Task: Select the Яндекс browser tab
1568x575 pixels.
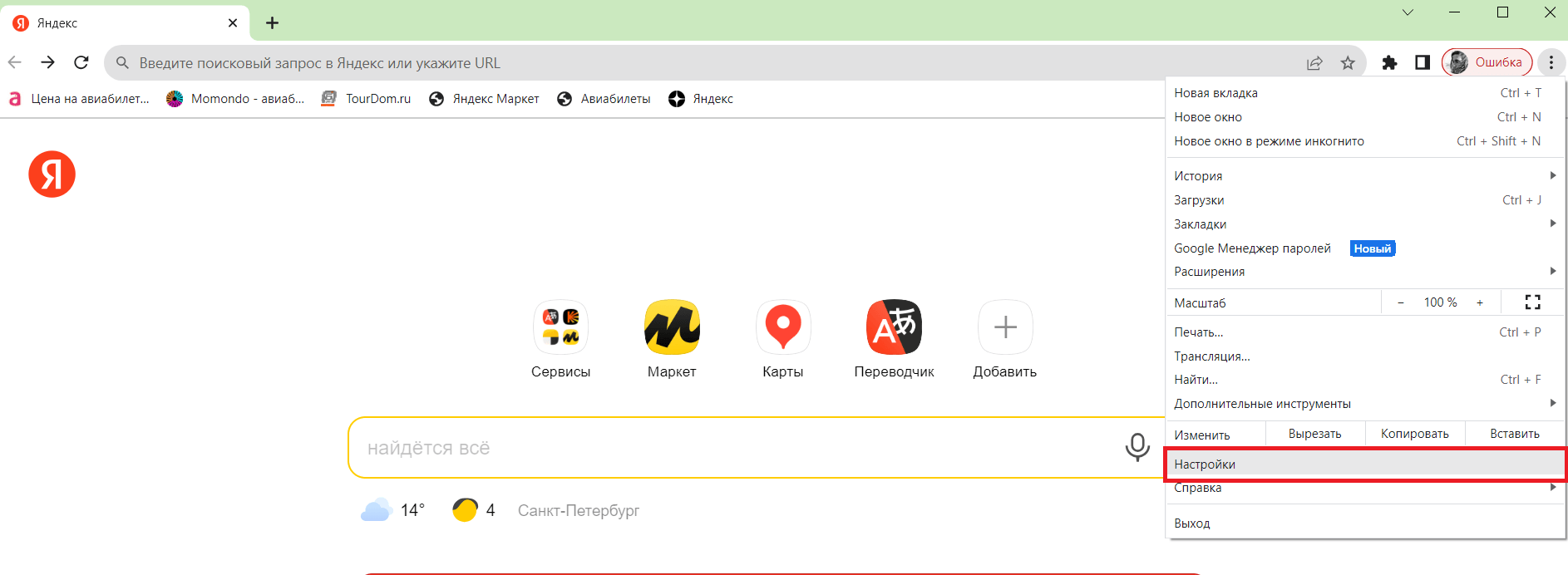Action: 125,23
